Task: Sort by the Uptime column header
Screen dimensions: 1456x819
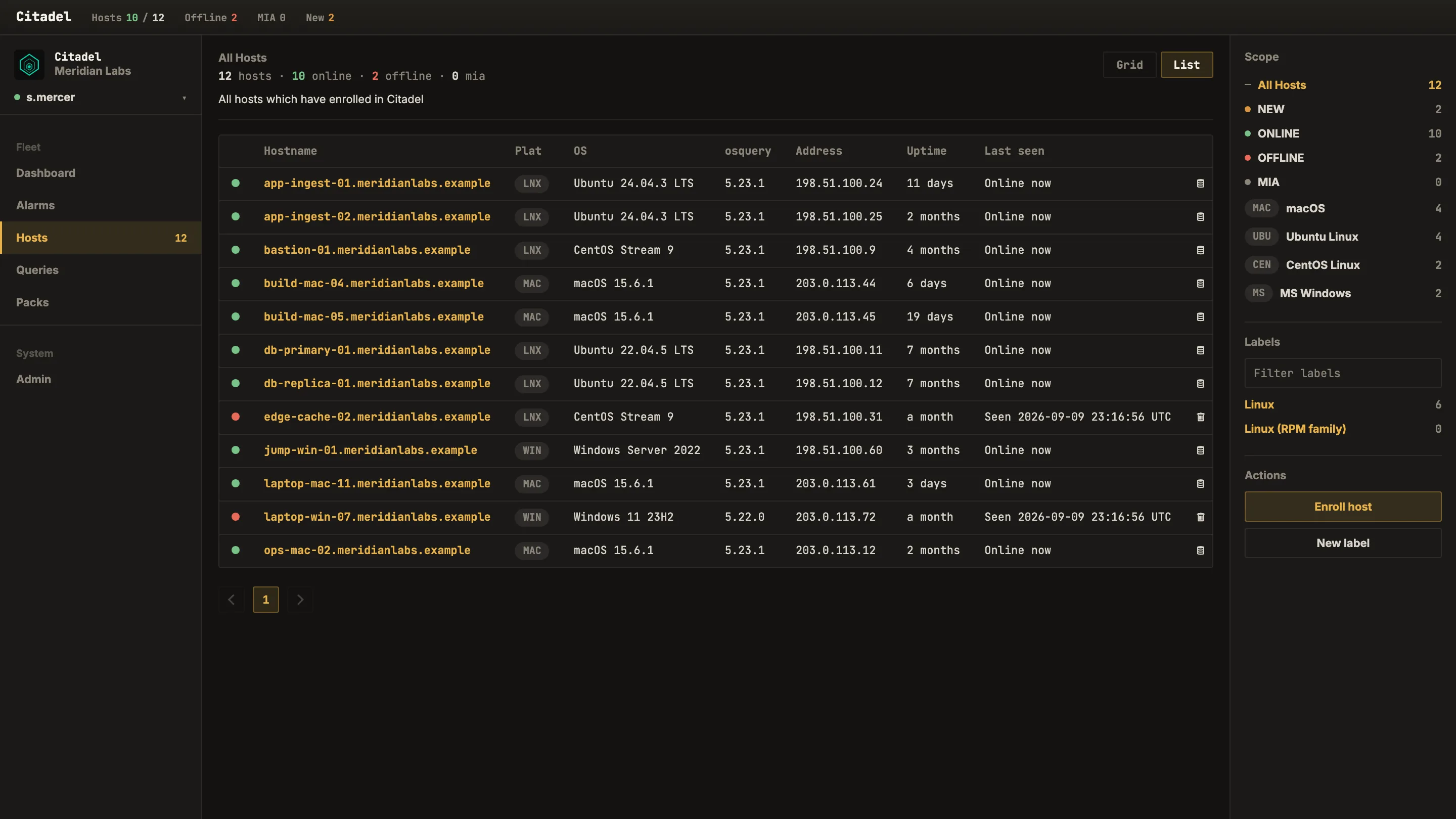Action: pos(926,151)
